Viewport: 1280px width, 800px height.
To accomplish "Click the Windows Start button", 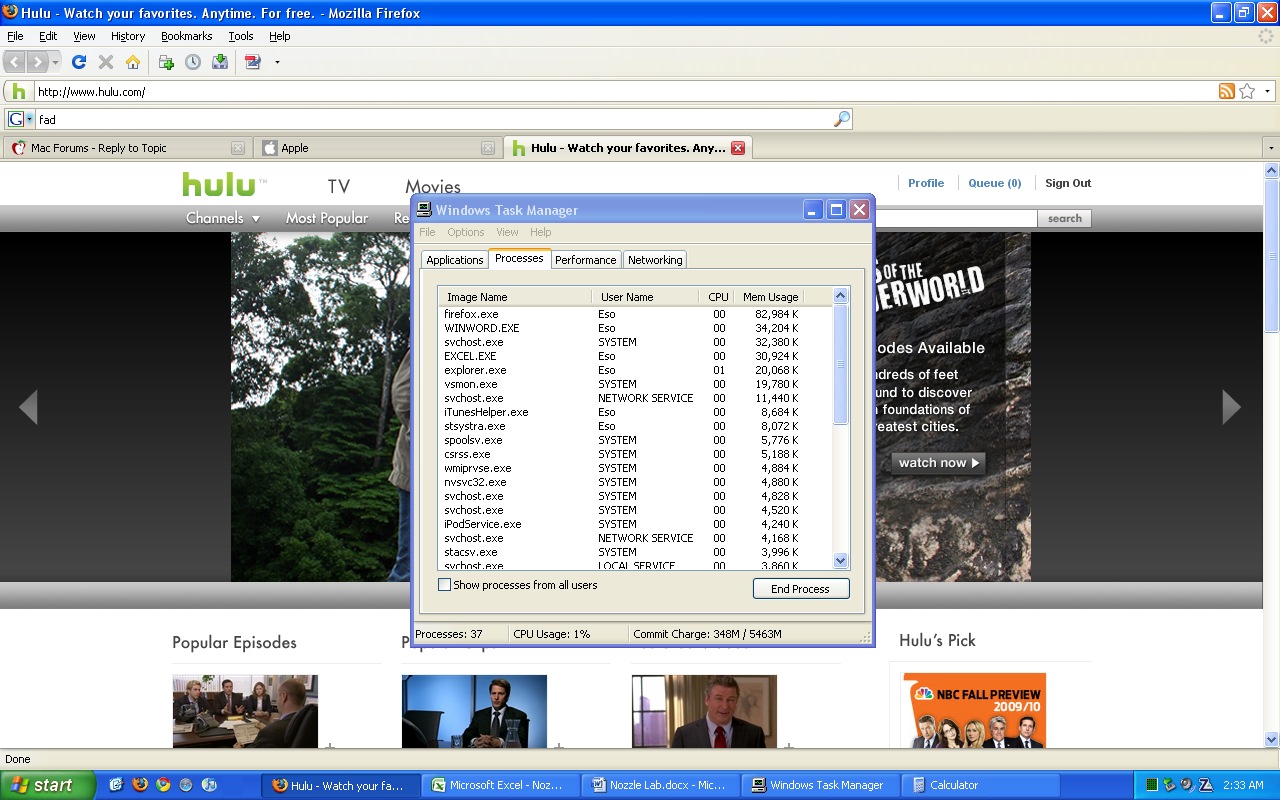I will (x=47, y=785).
